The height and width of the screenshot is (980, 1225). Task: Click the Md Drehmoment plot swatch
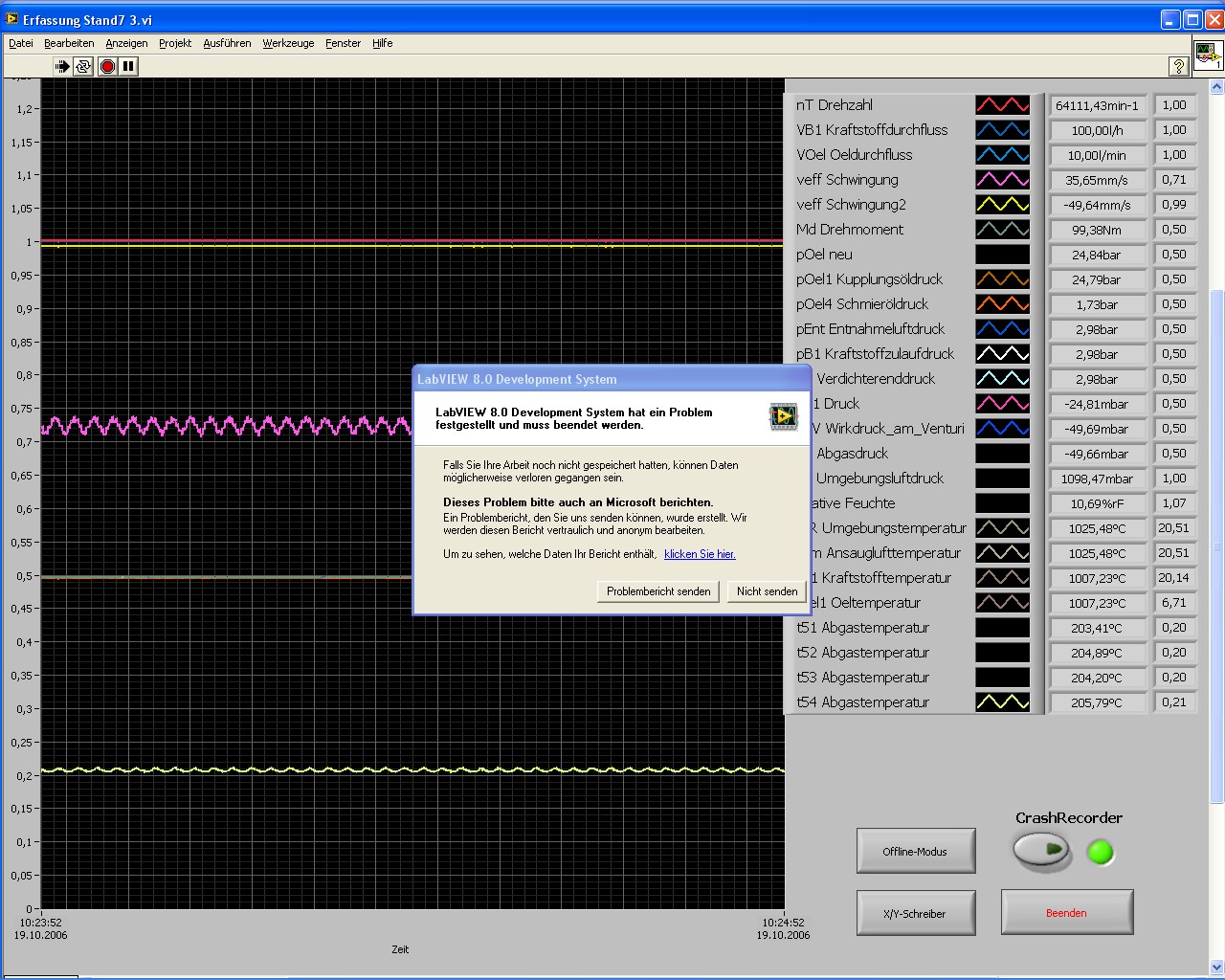[x=1003, y=230]
